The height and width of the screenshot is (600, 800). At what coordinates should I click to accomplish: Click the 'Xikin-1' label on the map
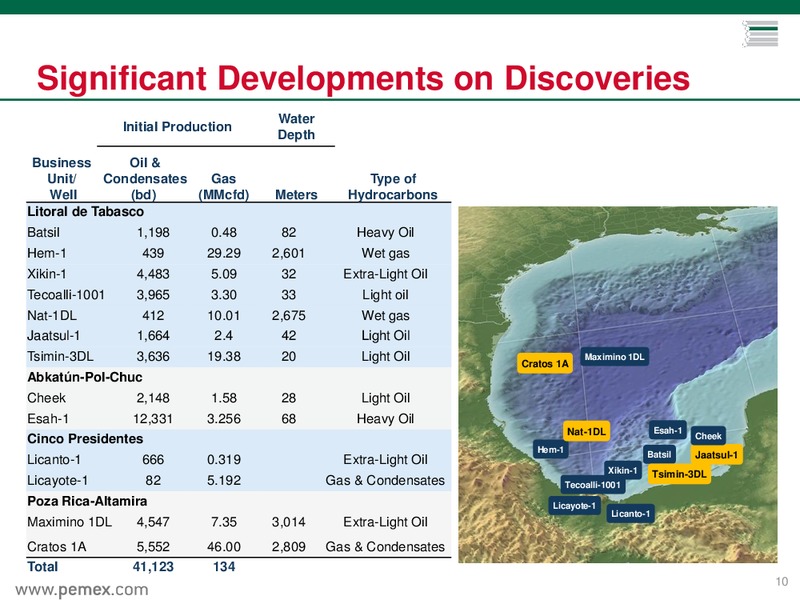coord(622,470)
